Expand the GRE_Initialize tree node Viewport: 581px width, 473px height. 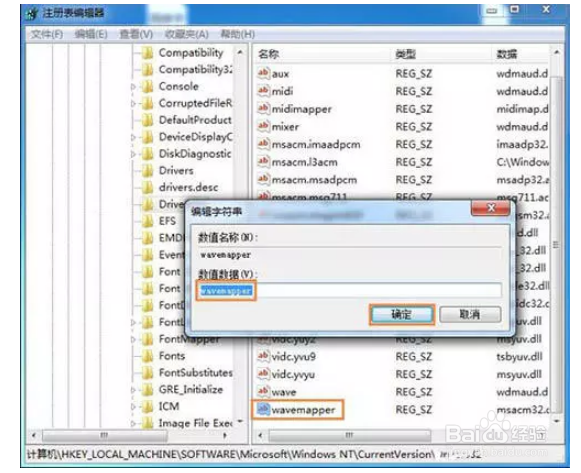tap(133, 390)
